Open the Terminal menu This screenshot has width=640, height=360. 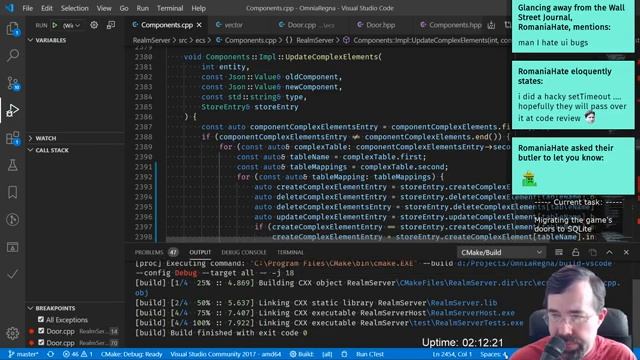click(170, 8)
